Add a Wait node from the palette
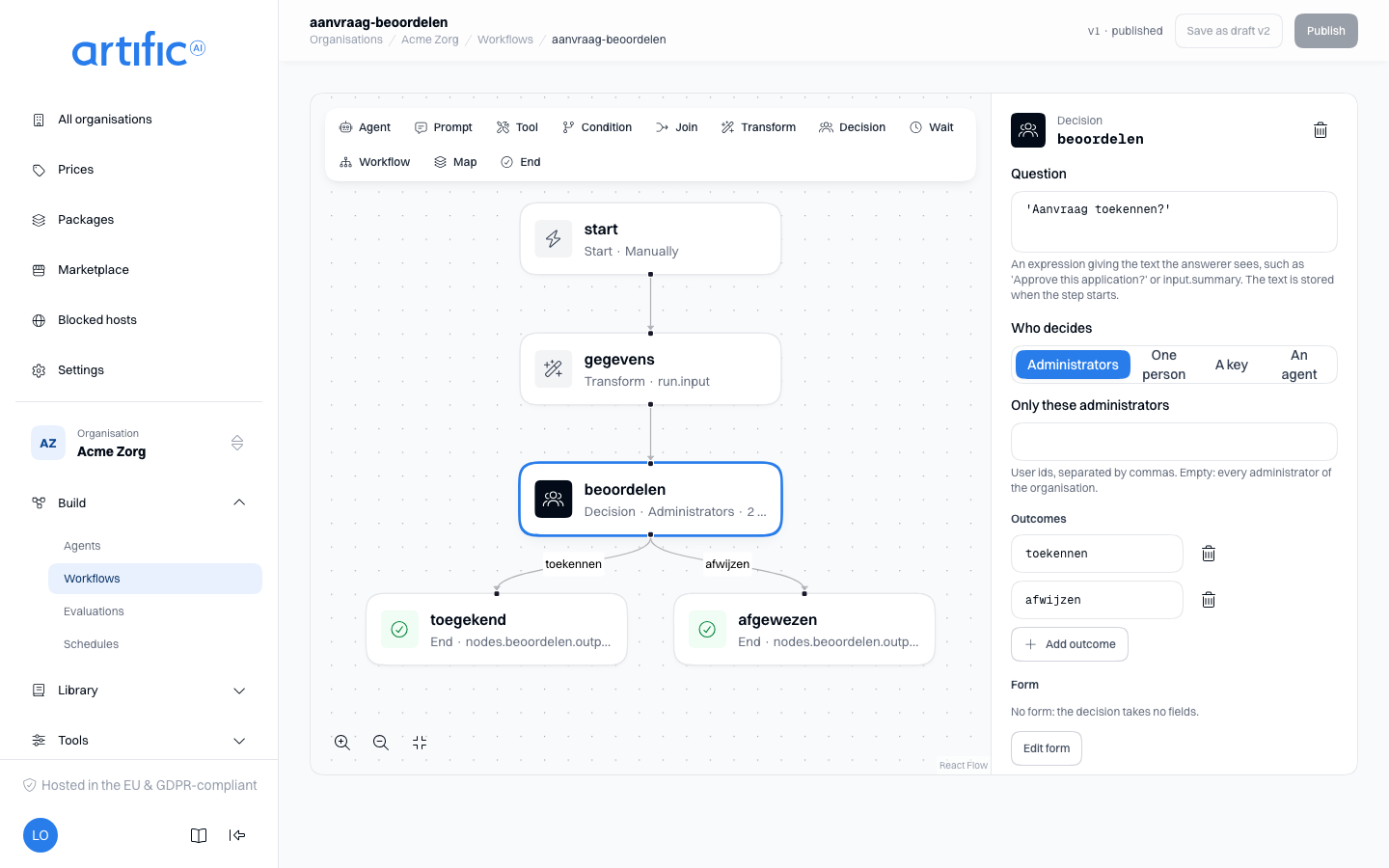 tap(932, 127)
